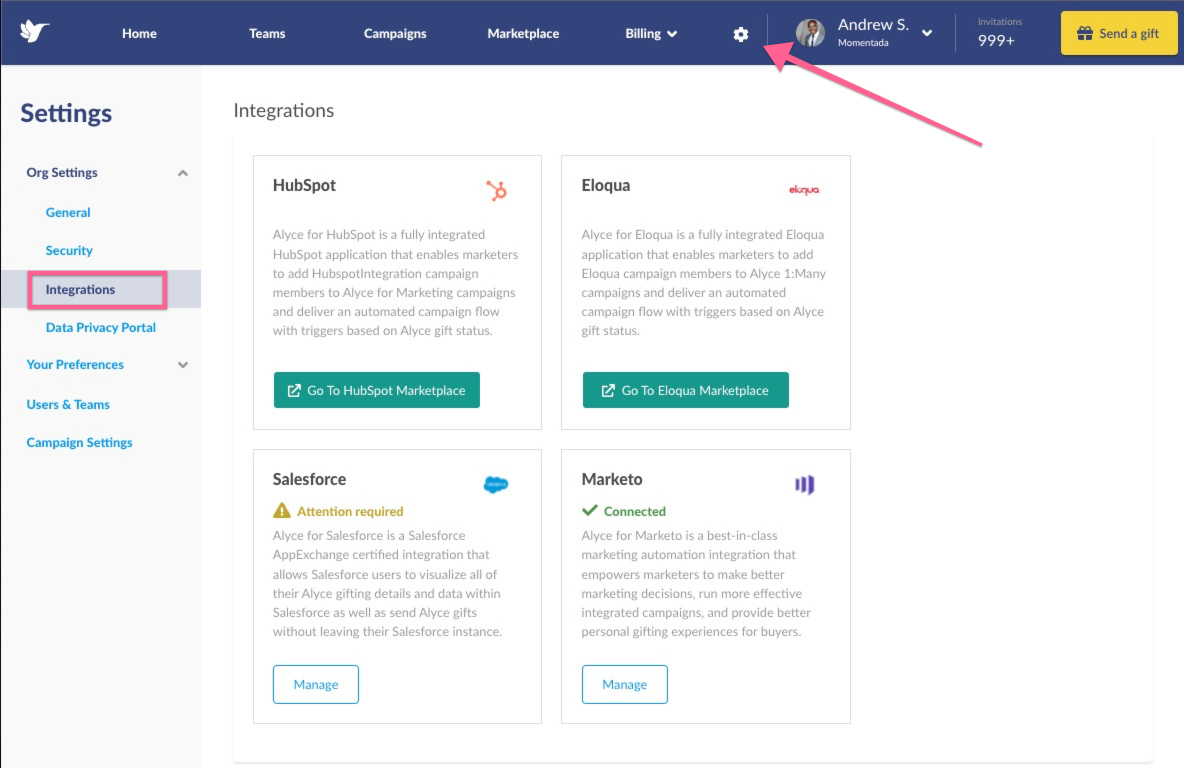Click the HubSpot card title

point(304,185)
